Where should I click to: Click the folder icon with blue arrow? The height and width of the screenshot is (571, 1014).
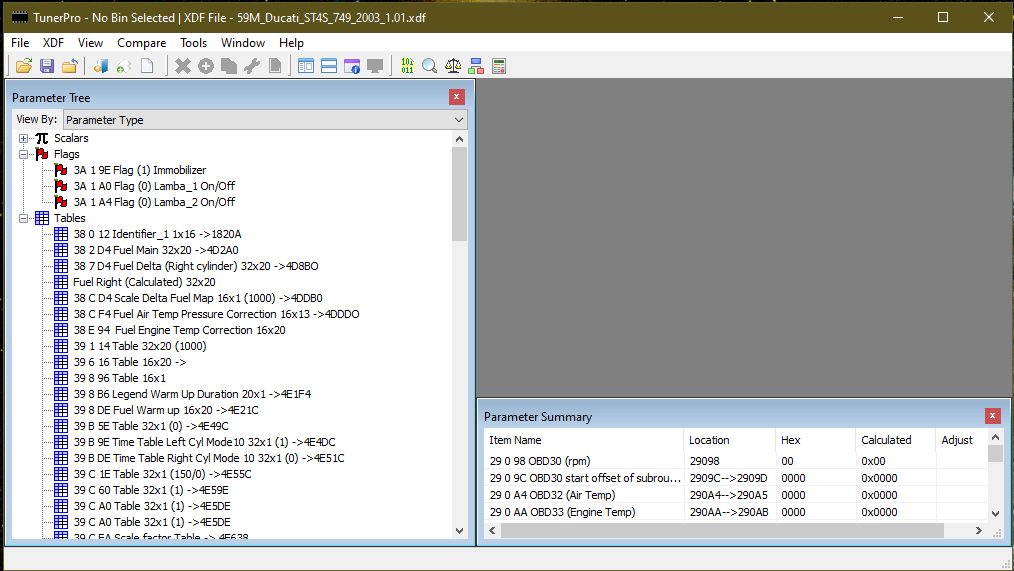(70, 66)
